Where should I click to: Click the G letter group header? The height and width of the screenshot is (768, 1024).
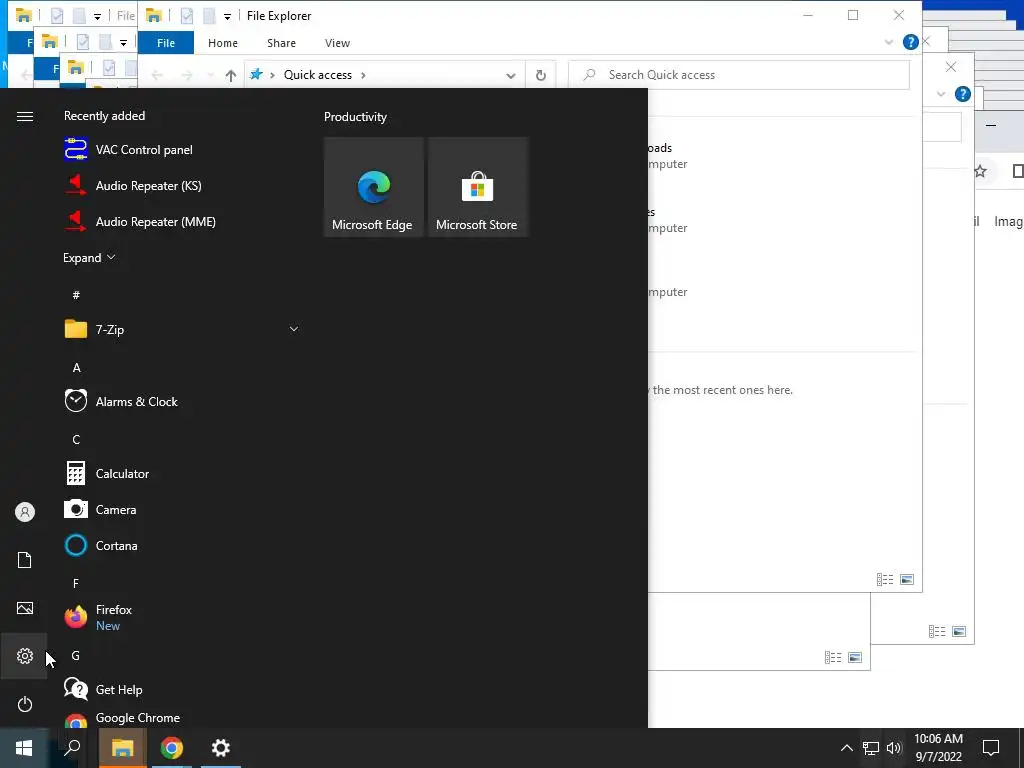76,655
